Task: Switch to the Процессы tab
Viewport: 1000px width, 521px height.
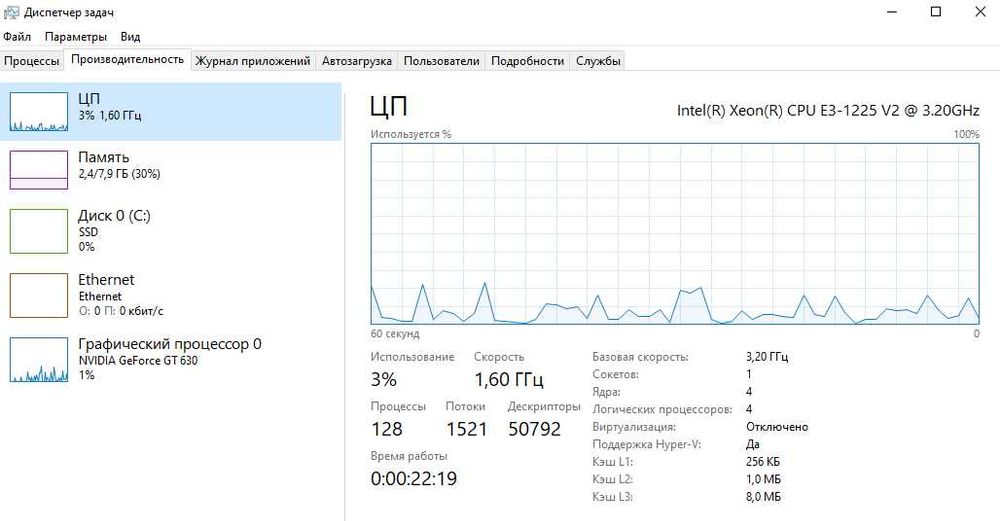Action: point(31,61)
